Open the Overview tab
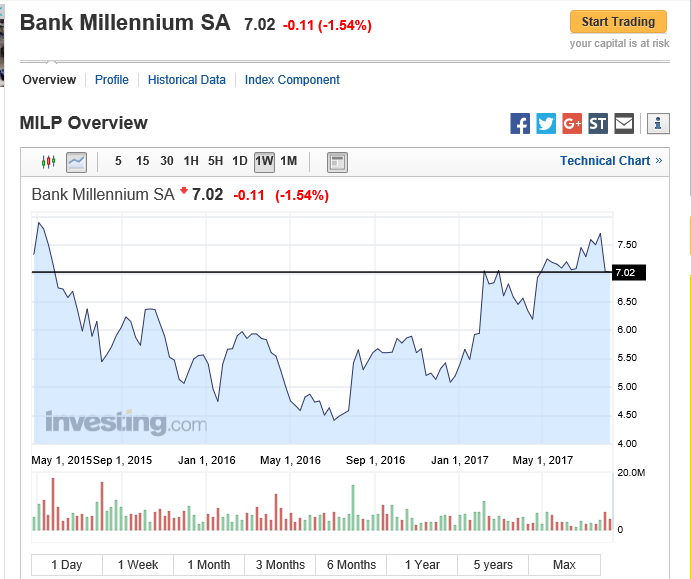Screen dimensions: 691x579 click(x=49, y=80)
